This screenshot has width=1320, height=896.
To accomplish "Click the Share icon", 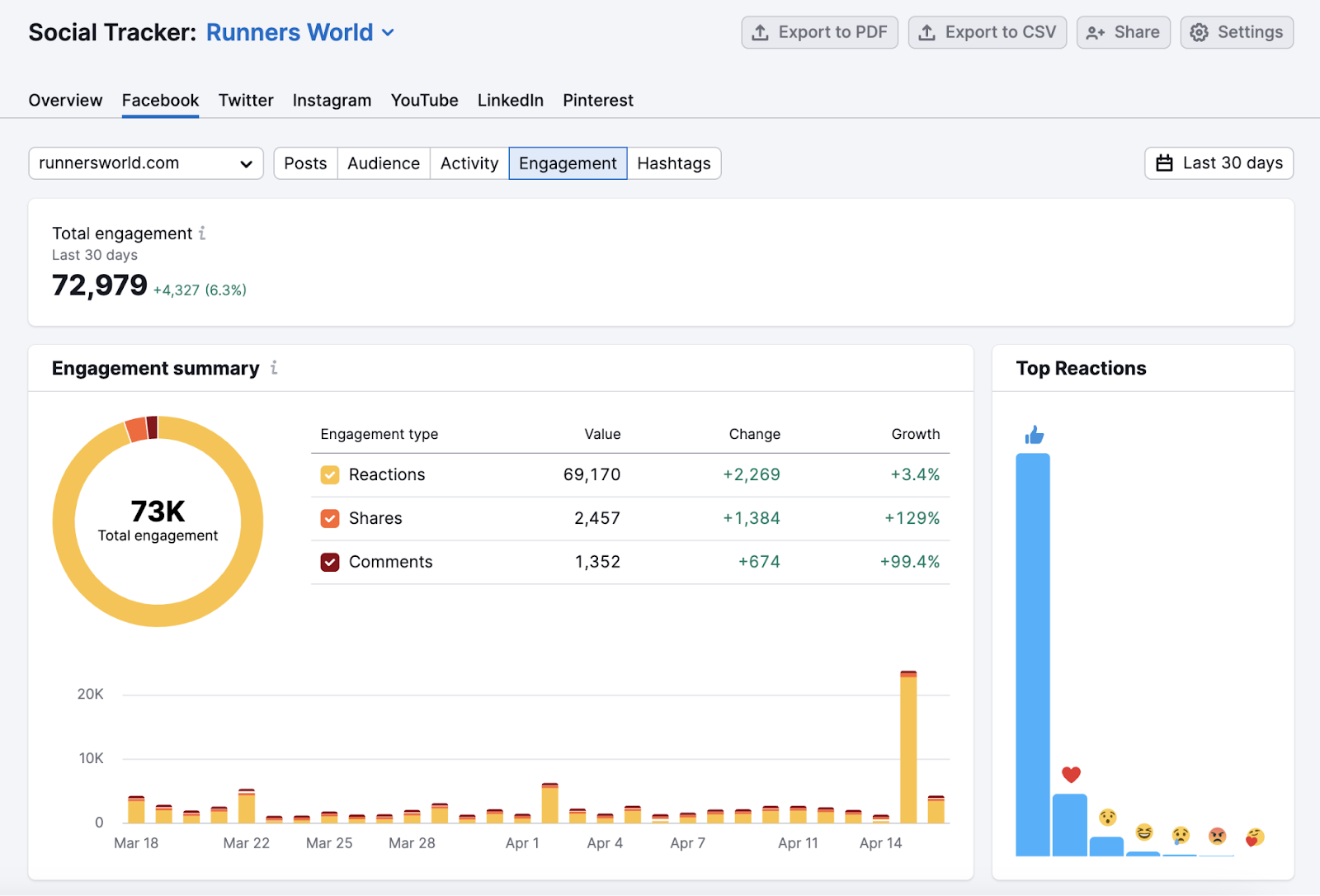I will (x=1096, y=32).
